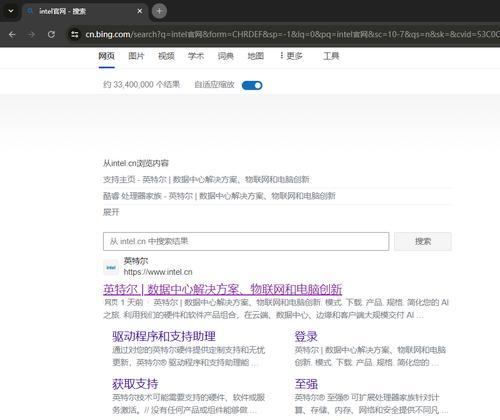Close the intel官网 search tab

click(140, 11)
